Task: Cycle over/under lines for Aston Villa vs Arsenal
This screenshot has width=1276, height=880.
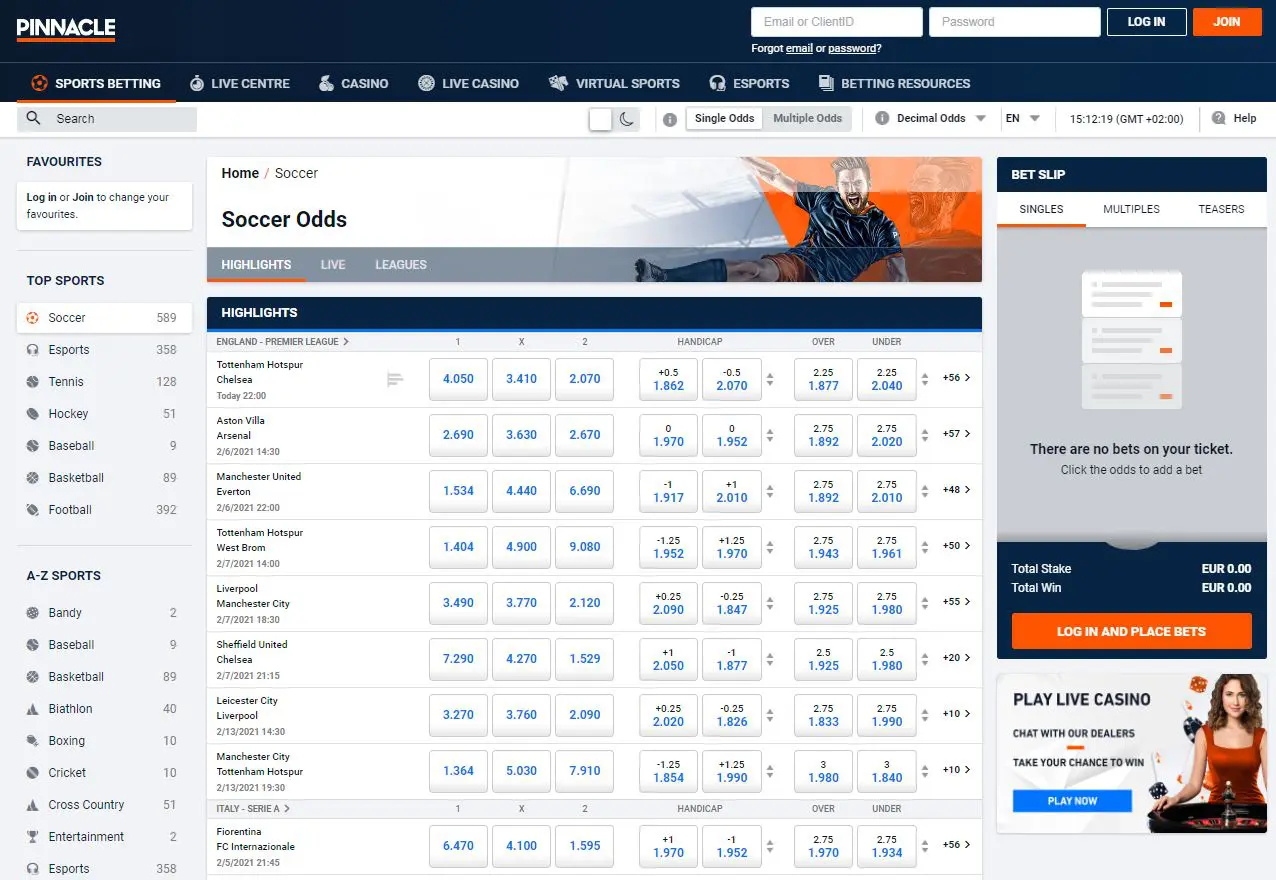Action: pyautogui.click(x=925, y=435)
